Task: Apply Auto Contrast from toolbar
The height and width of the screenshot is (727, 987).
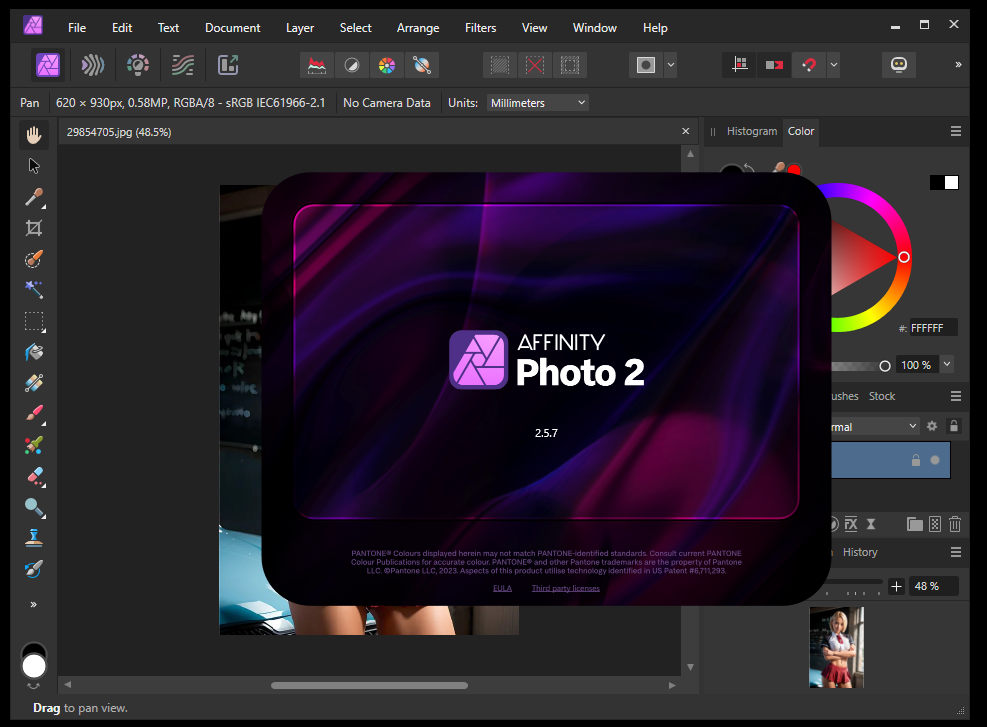Action: (x=352, y=65)
